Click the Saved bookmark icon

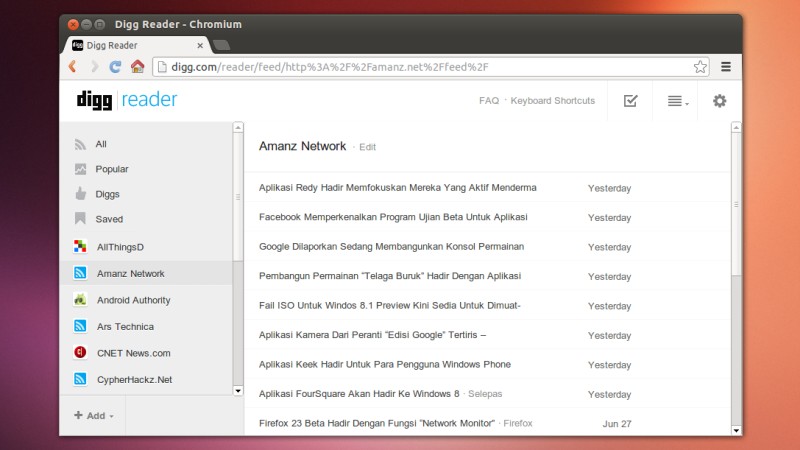[80, 218]
